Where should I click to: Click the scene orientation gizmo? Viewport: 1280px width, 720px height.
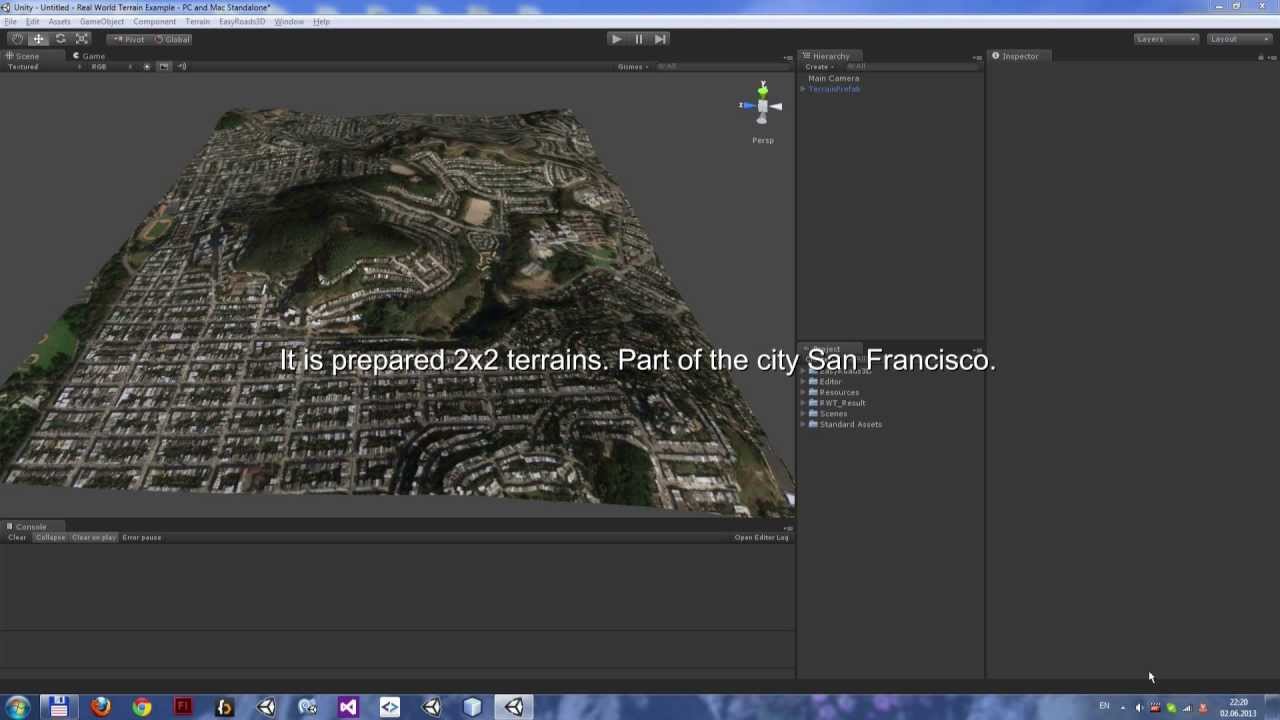(x=762, y=105)
